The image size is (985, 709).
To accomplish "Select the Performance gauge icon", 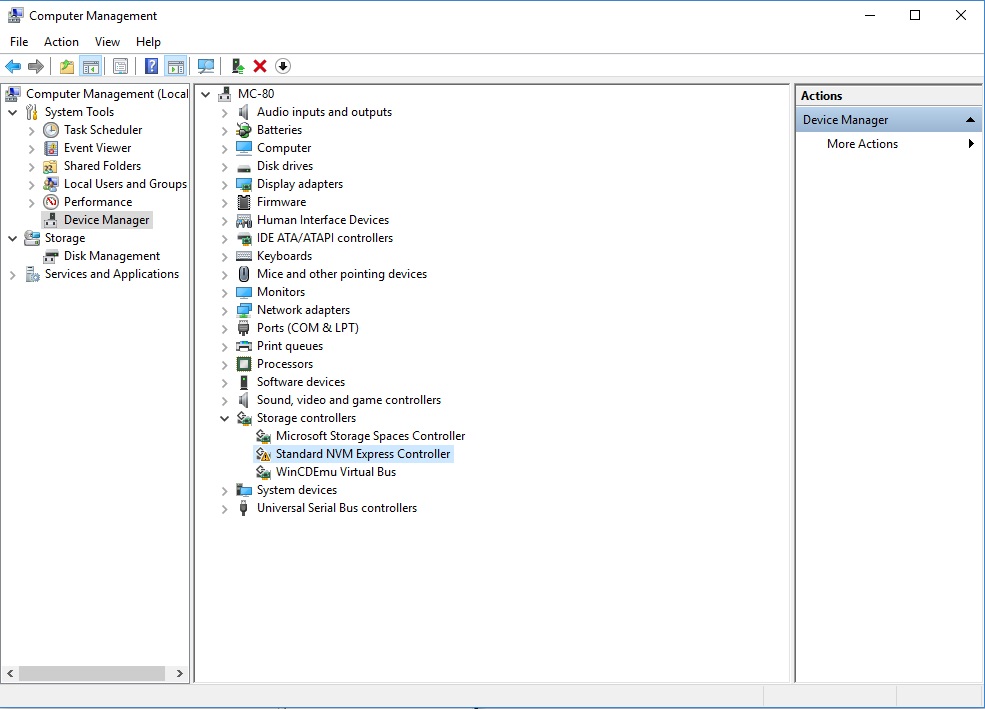I will point(51,202).
